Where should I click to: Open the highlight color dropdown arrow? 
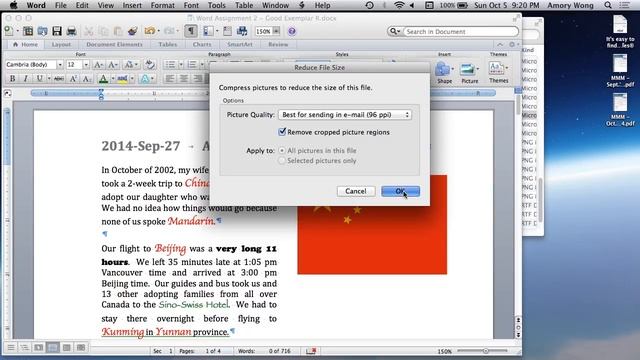click(x=132, y=78)
